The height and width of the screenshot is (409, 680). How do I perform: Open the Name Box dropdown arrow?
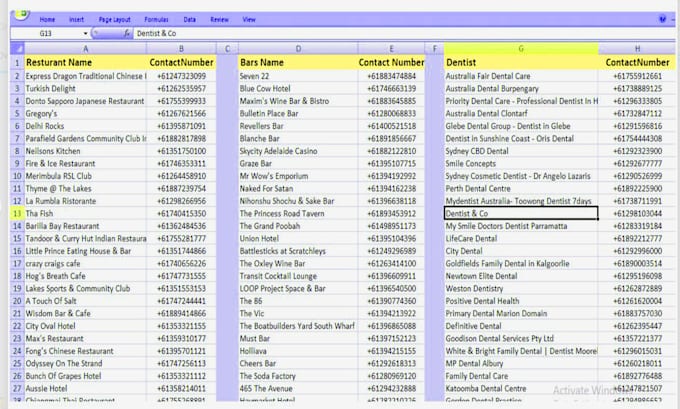85,33
